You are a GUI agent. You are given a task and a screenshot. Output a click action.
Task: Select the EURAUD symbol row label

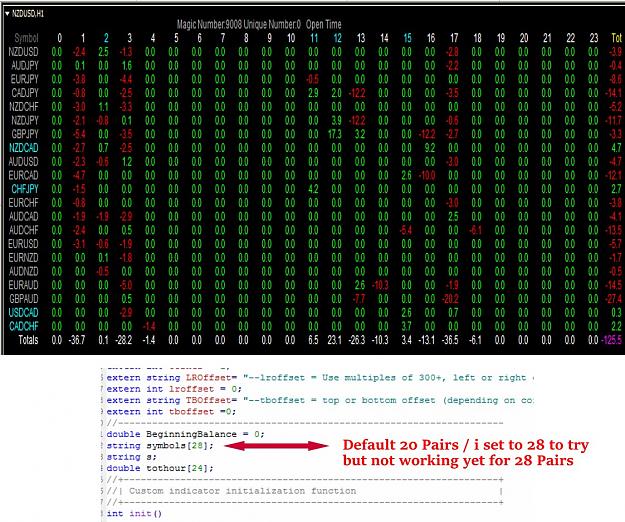[24, 285]
